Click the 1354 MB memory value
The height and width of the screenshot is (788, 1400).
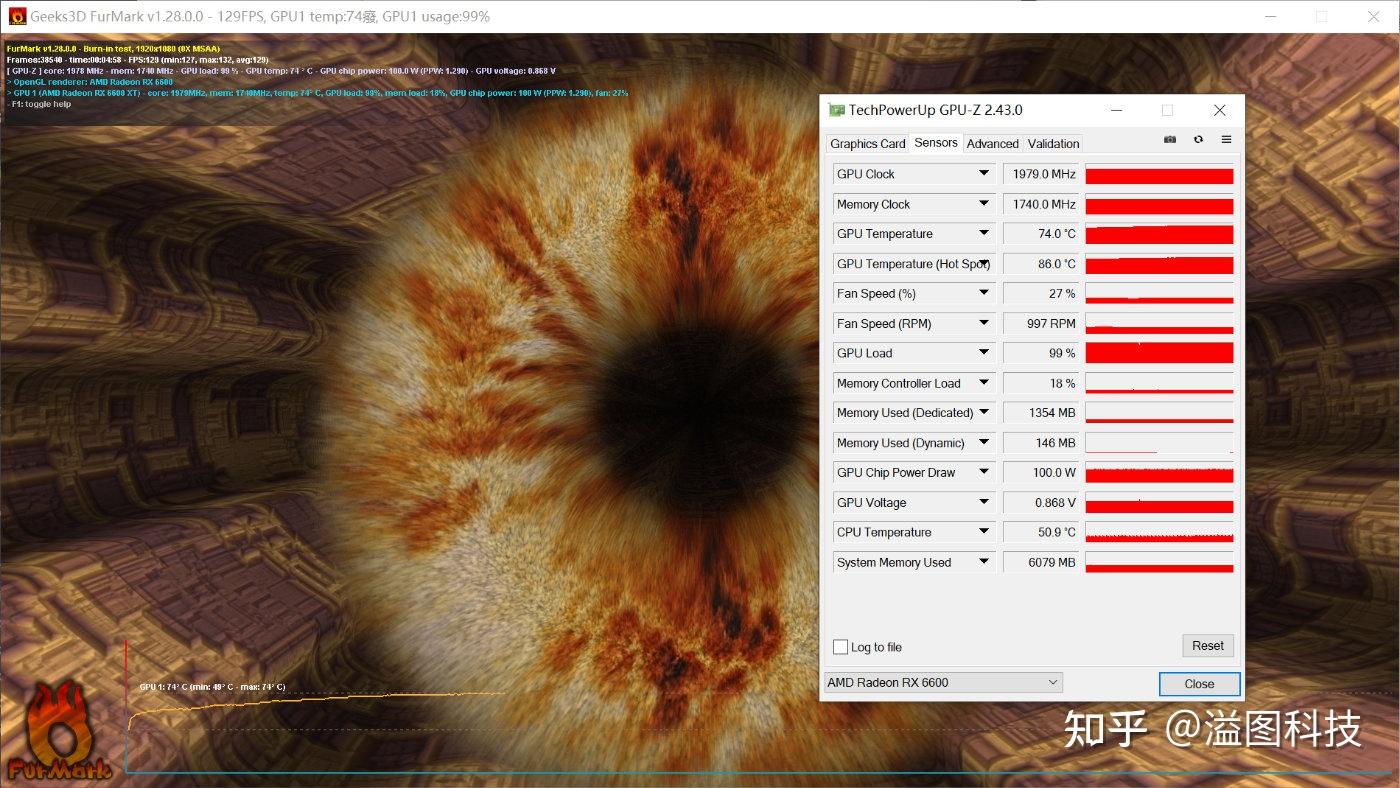point(1041,413)
